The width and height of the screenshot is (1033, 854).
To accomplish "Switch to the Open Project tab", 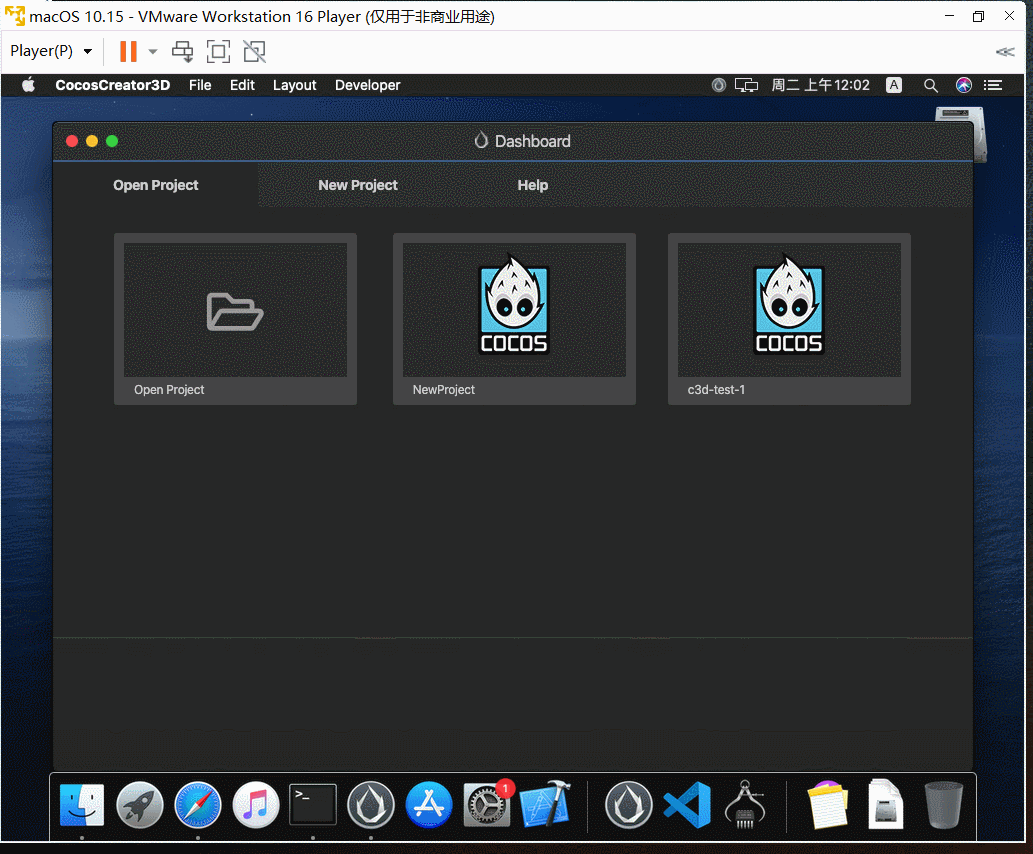I will pyautogui.click(x=155, y=185).
